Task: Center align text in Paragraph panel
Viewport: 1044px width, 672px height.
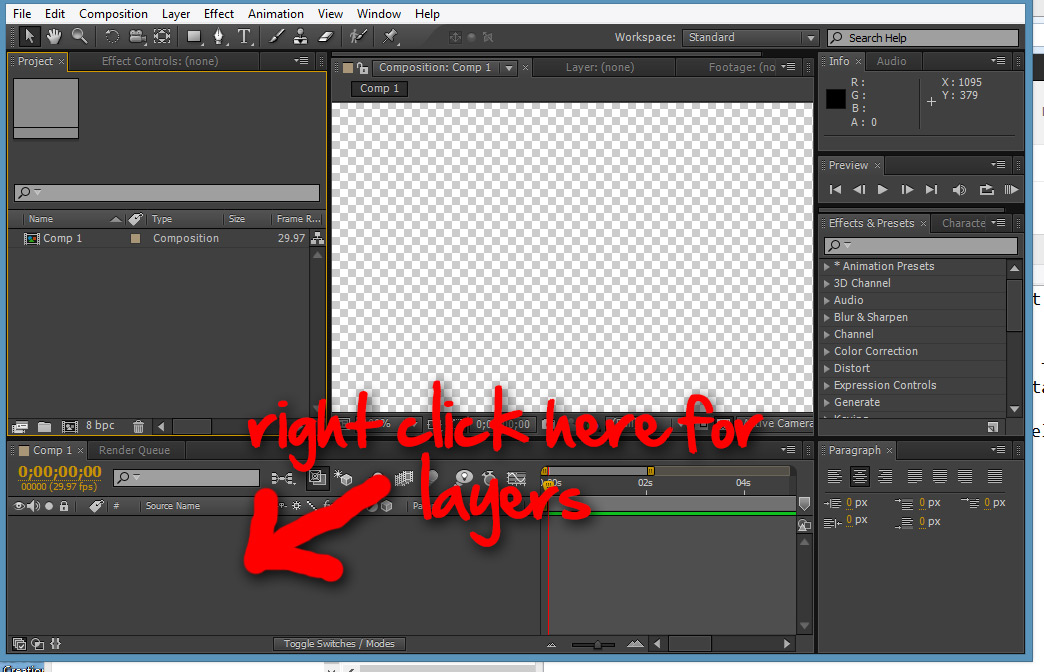Action: click(860, 476)
